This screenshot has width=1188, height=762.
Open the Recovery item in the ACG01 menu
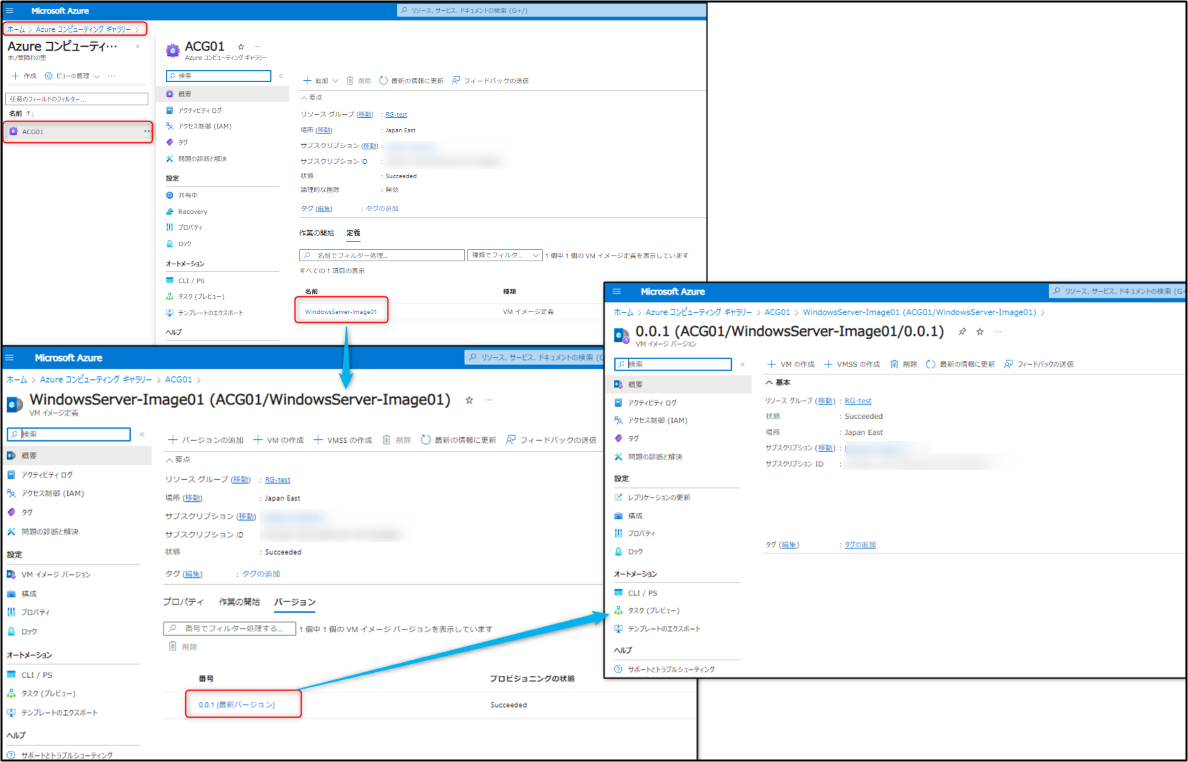[x=192, y=212]
